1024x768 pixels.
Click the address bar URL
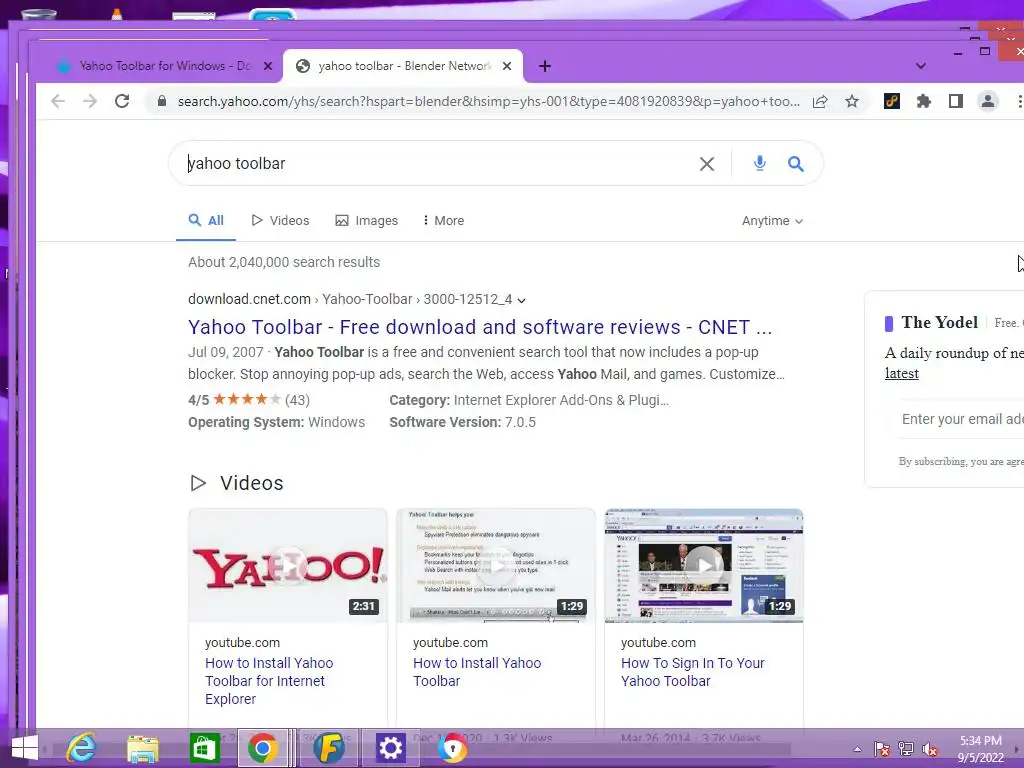(488, 101)
